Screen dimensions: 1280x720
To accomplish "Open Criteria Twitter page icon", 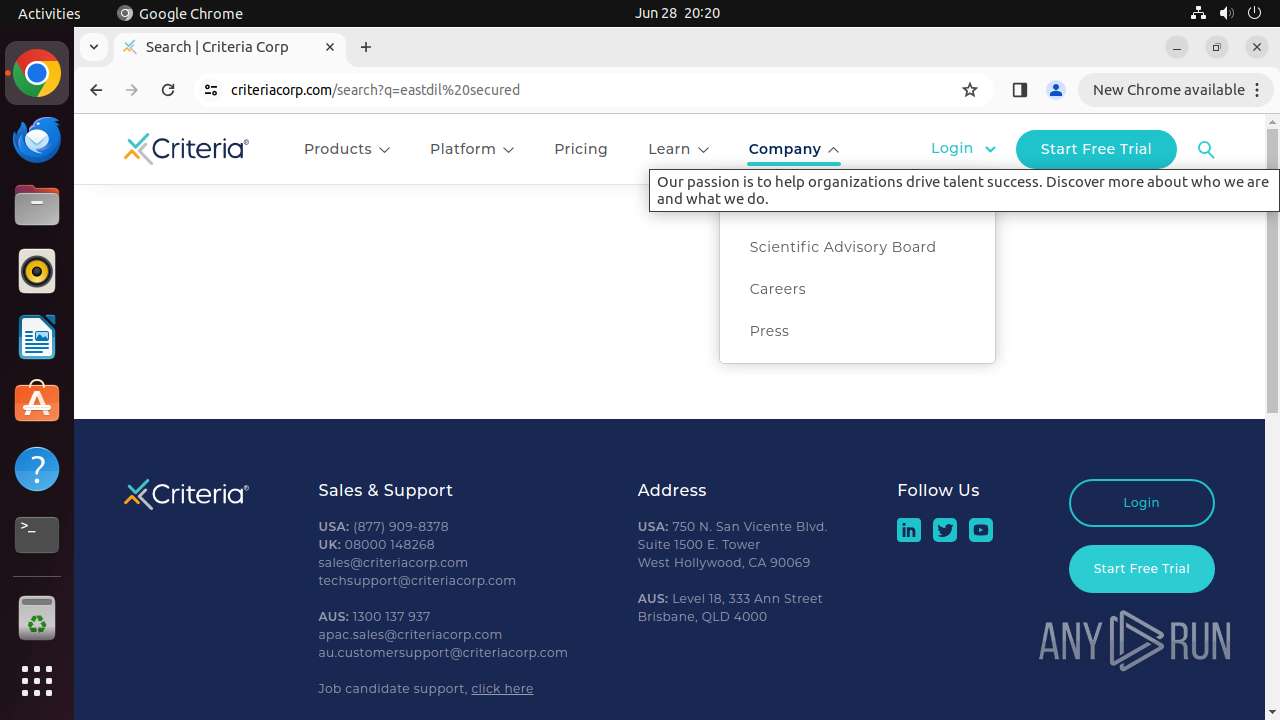I will (x=945, y=530).
